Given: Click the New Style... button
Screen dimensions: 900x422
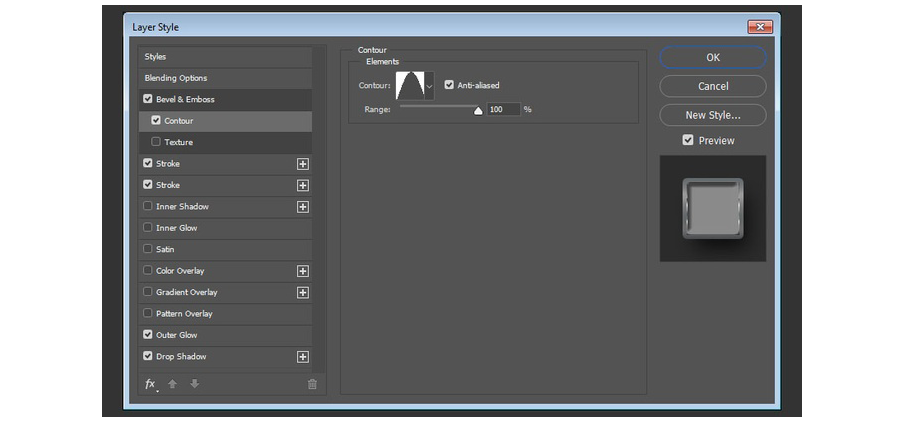Looking at the screenshot, I should (713, 115).
